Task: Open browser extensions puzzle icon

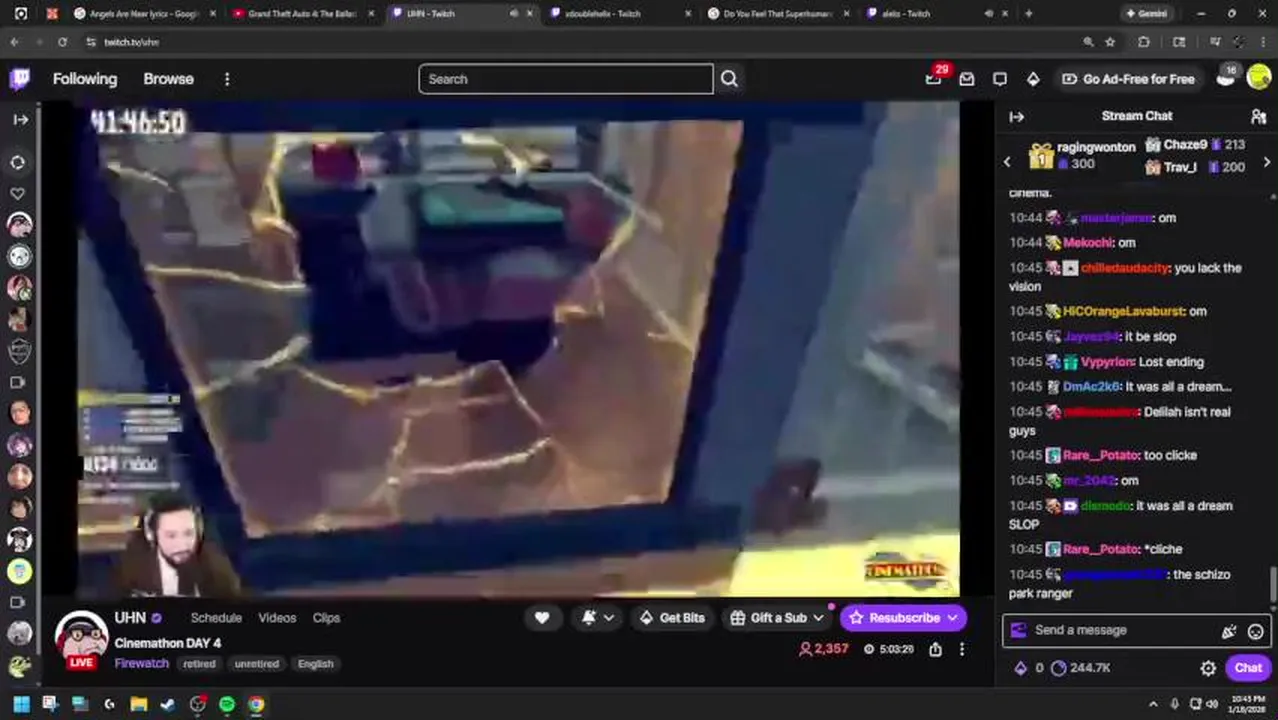Action: pos(1144,42)
